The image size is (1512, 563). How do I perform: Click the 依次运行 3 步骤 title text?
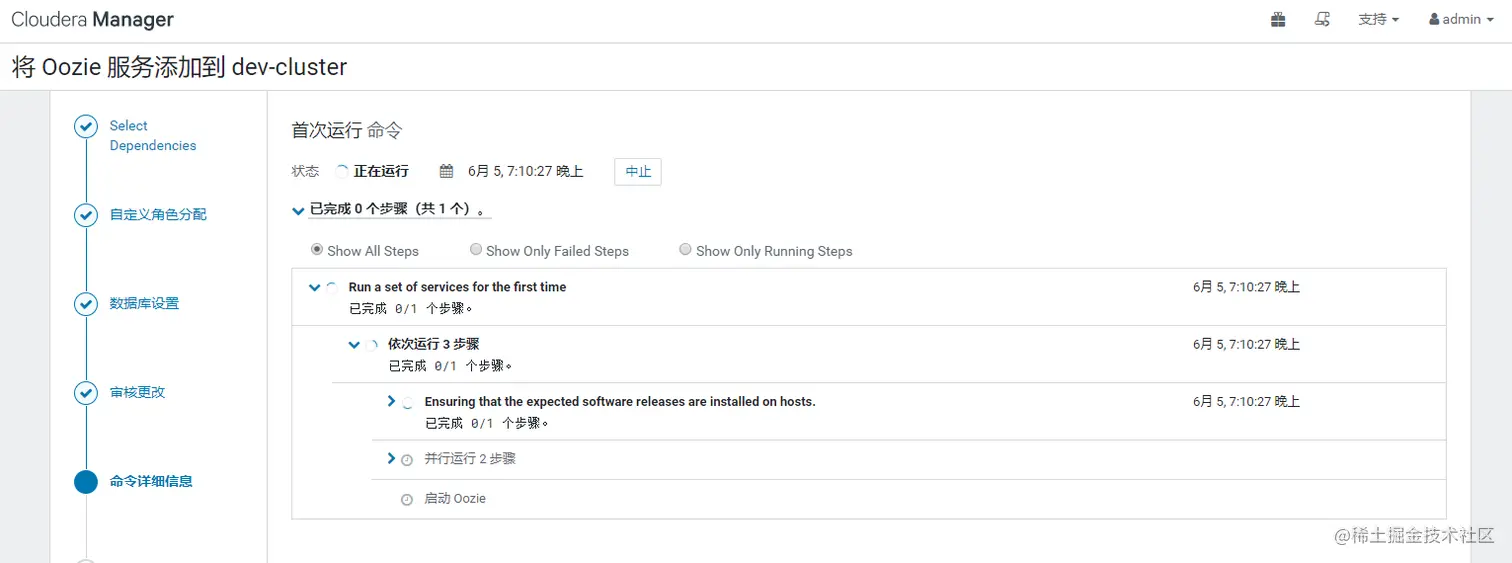coord(434,344)
